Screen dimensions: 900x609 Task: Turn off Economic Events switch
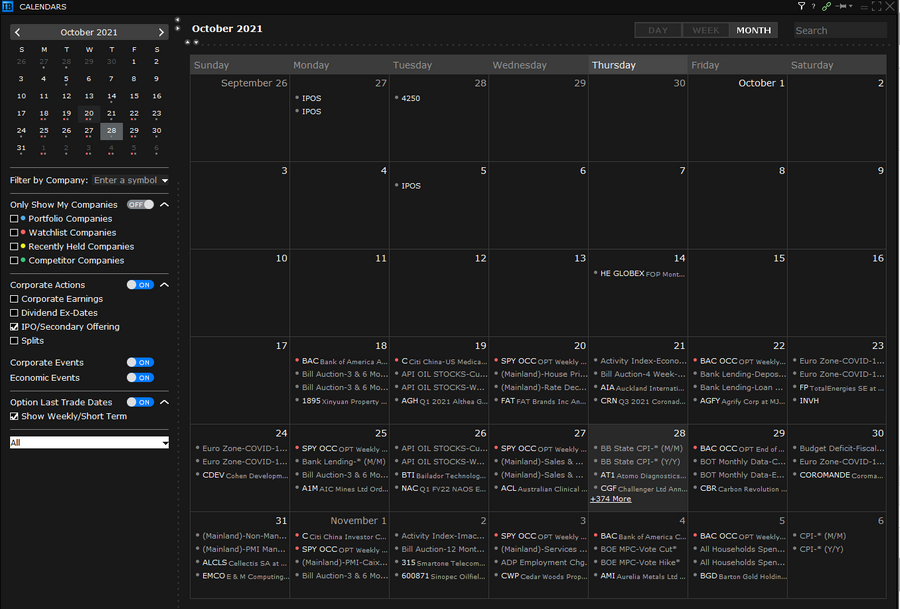[141, 378]
